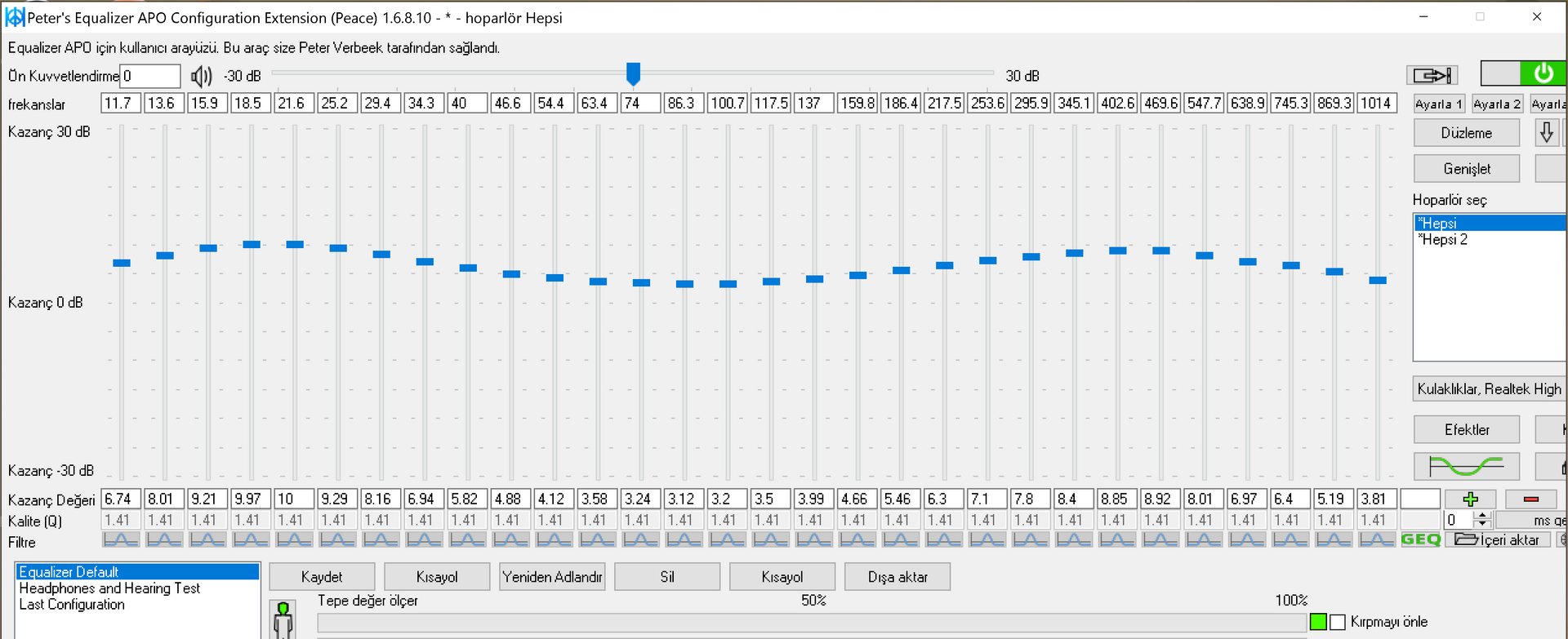The width and height of the screenshot is (1568, 639).
Task: Select Headphones and Hearing Test configuration
Action: coord(137,588)
